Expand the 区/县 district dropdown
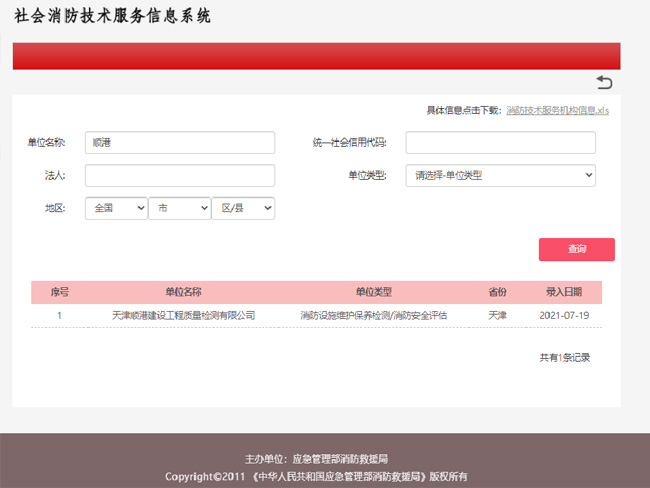Image resolution: width=650 pixels, height=488 pixels. pyautogui.click(x=243, y=208)
